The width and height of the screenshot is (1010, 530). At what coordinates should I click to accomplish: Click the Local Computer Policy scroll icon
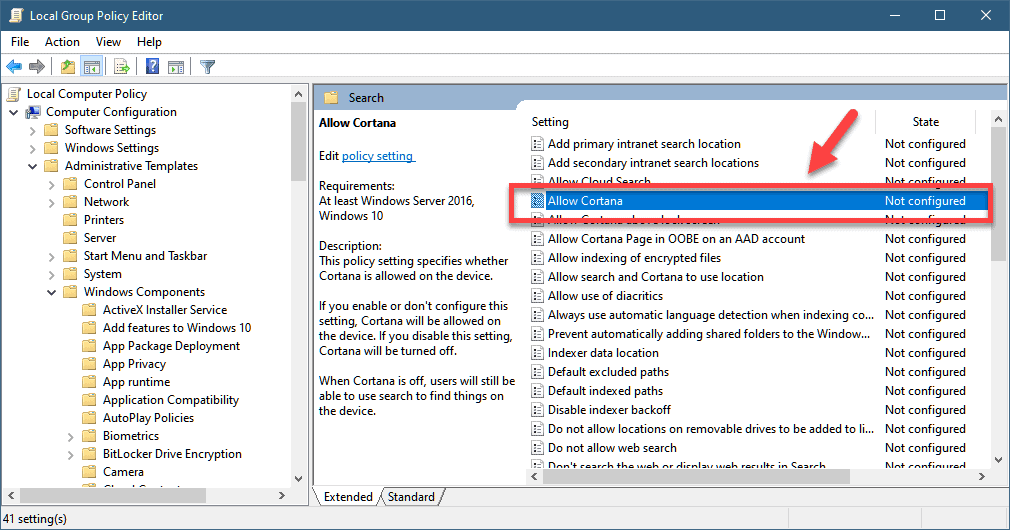[14, 94]
